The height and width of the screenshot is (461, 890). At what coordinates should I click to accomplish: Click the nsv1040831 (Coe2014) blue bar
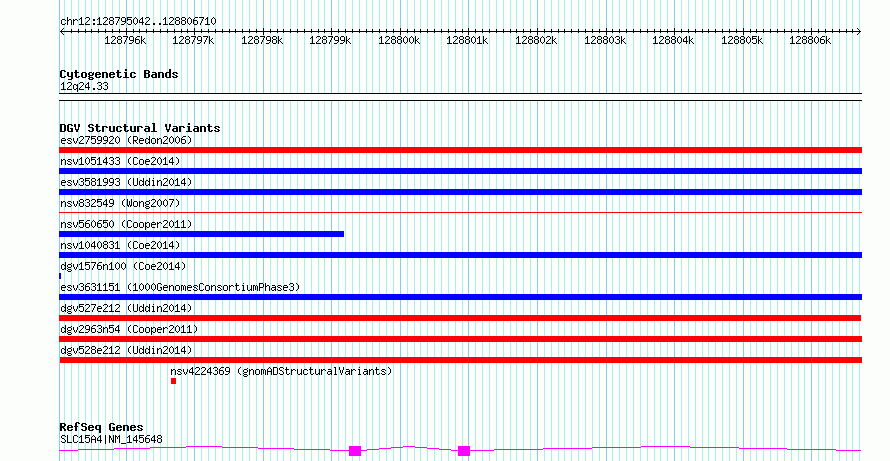(x=460, y=255)
